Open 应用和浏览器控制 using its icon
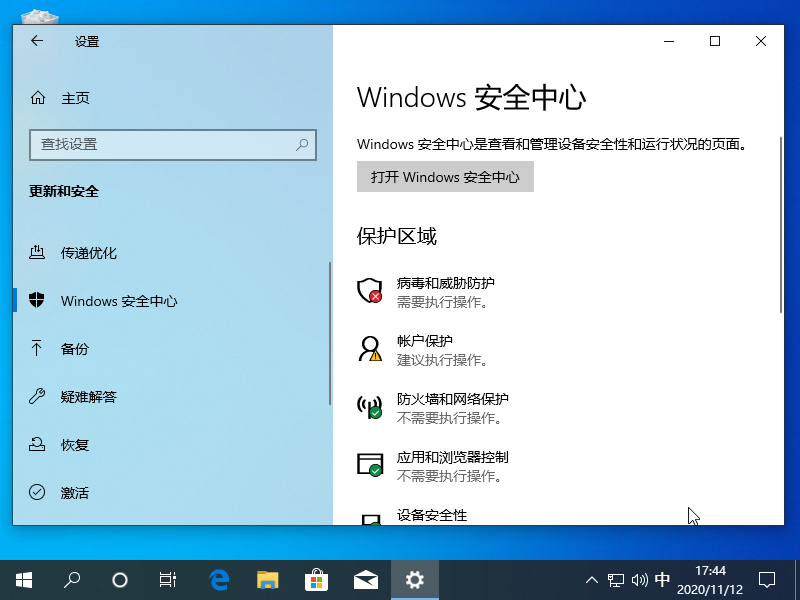800x600 pixels. (x=371, y=465)
